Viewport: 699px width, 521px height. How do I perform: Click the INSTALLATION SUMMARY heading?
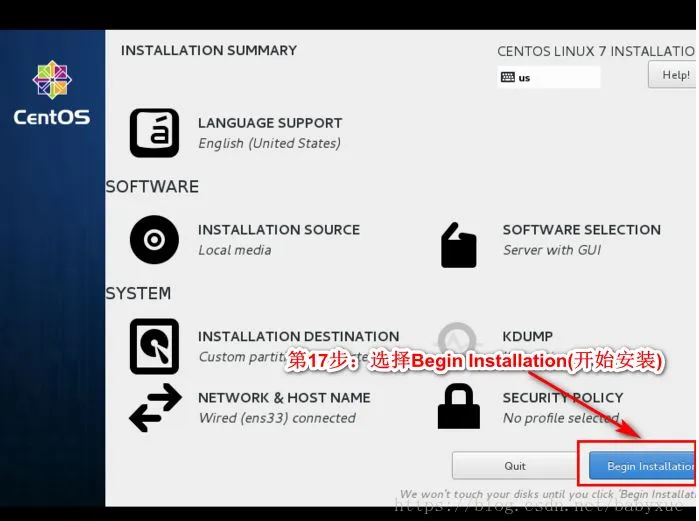point(209,50)
